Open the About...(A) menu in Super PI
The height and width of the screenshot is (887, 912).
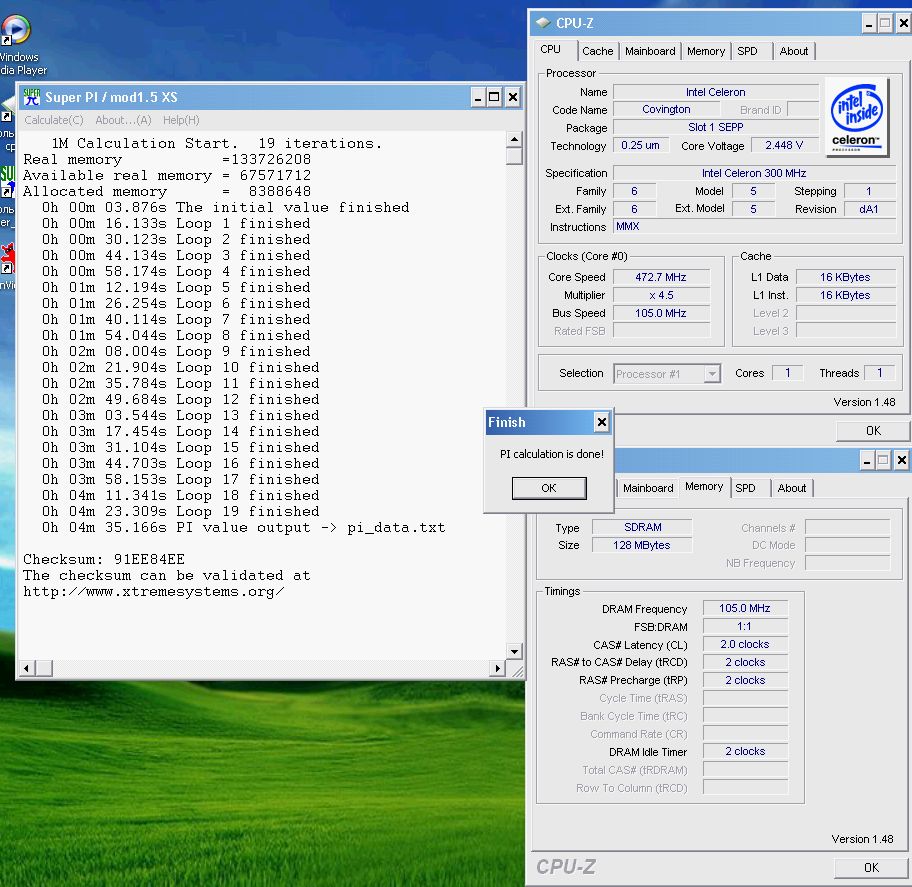coord(123,120)
